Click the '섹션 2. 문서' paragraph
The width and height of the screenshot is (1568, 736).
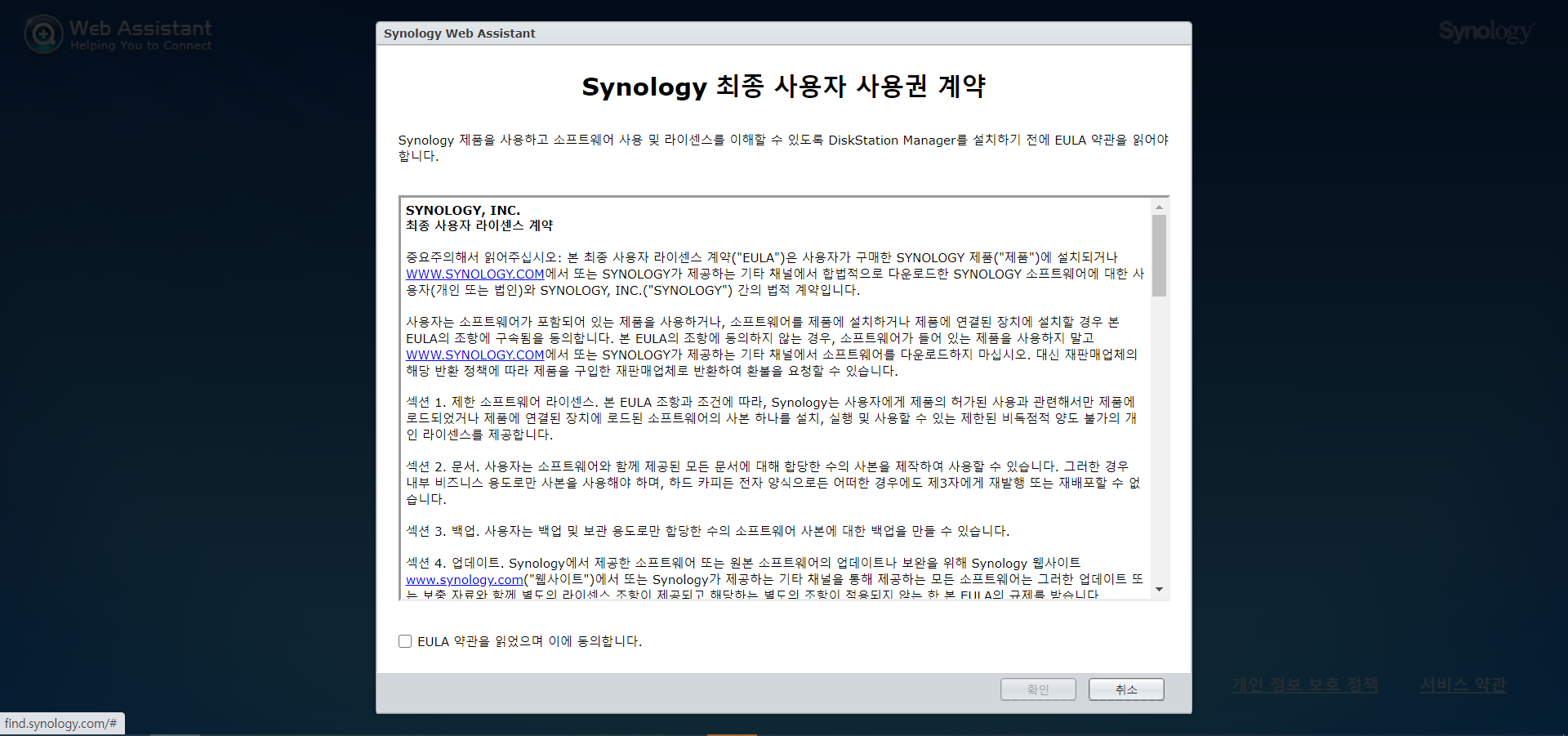773,483
